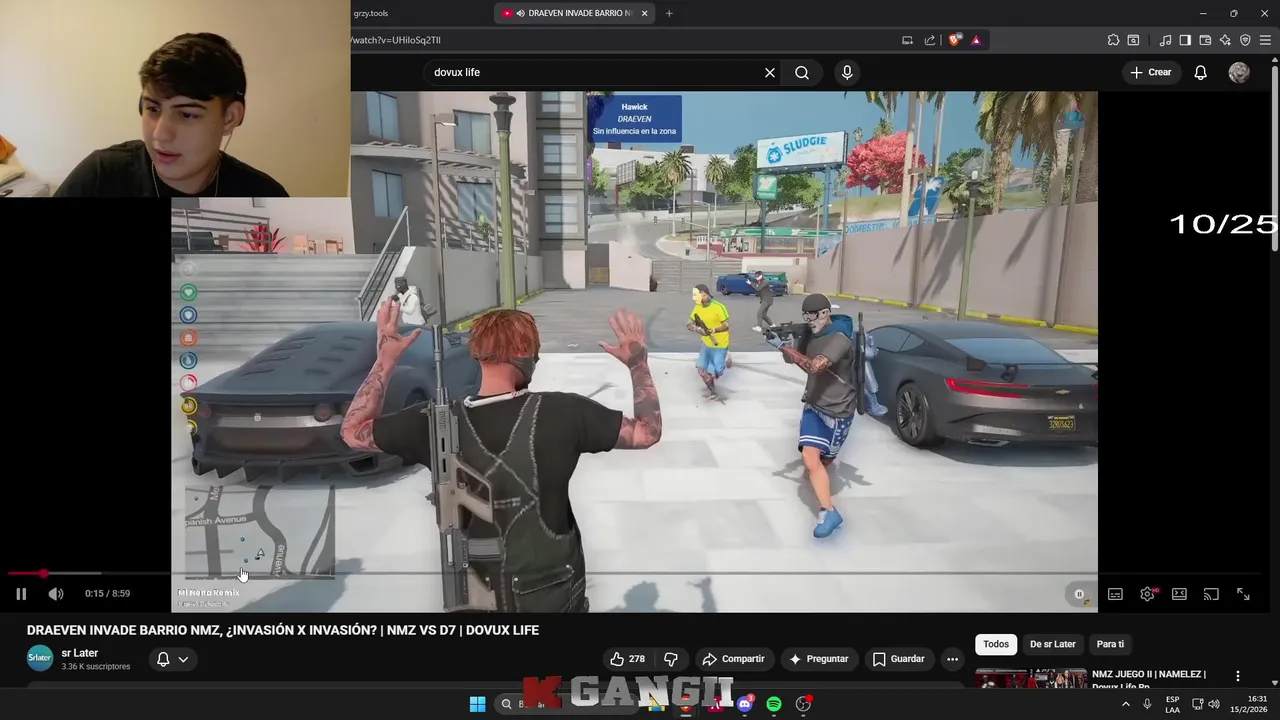The image size is (1280, 720).
Task: Mute the video with the volume icon
Action: [x=56, y=594]
